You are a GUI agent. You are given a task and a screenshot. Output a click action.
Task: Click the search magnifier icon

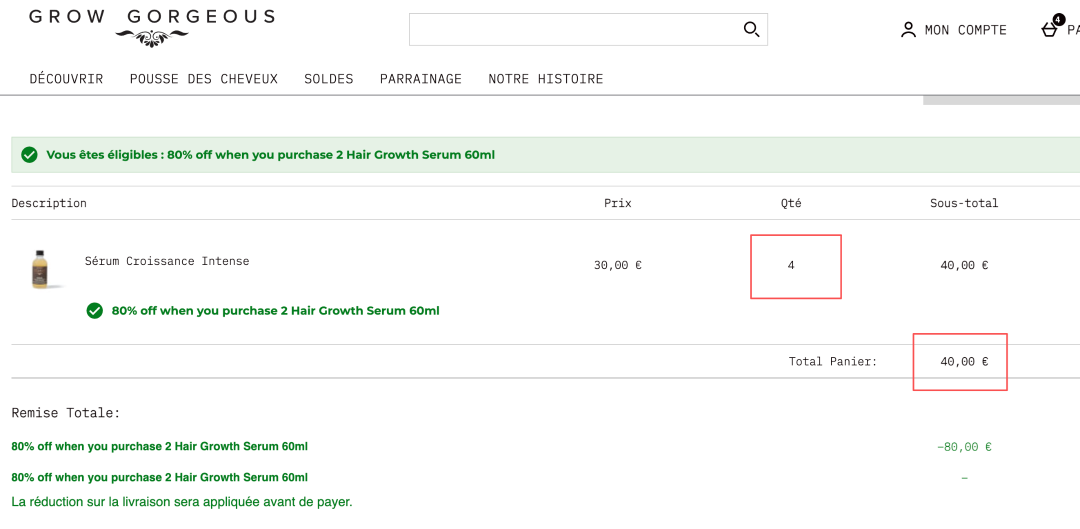[751, 29]
